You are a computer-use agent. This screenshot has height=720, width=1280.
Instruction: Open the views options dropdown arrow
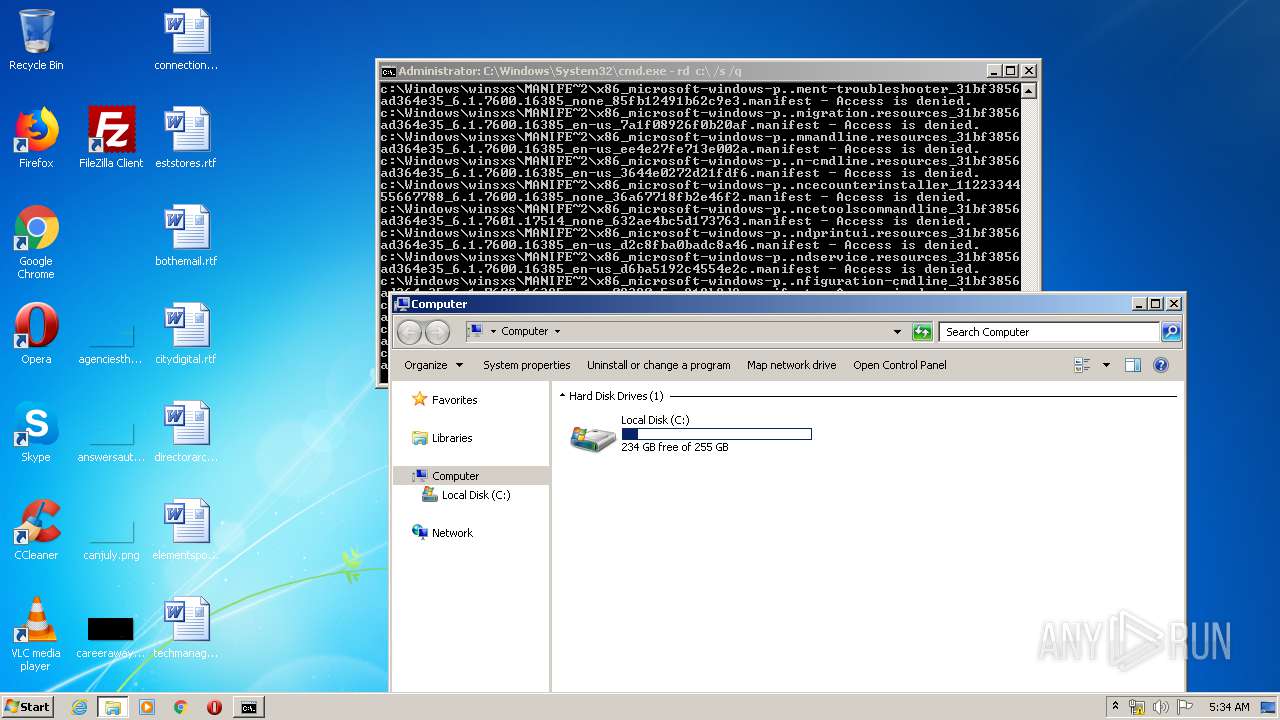(1106, 365)
